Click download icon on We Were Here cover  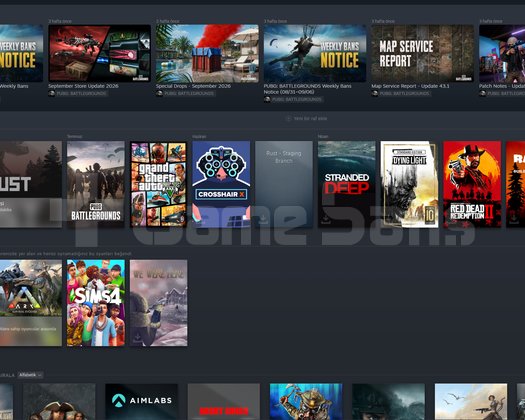(138, 338)
